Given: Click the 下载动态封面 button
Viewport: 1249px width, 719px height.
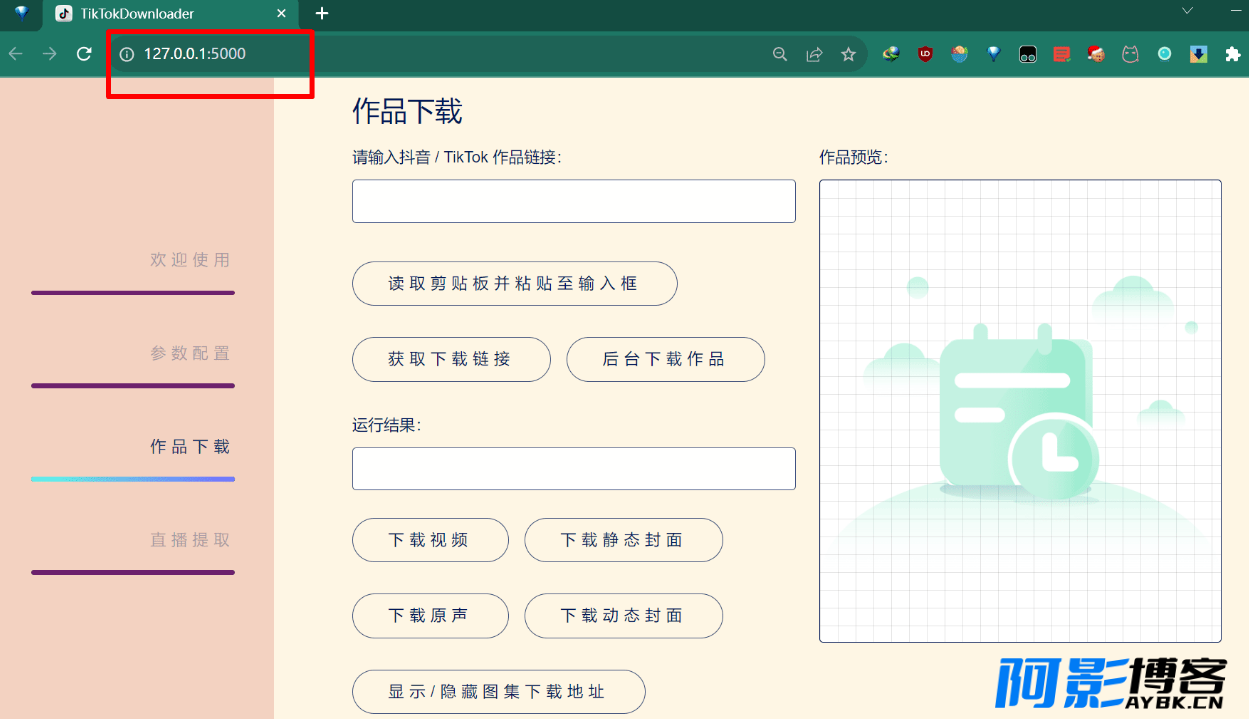Looking at the screenshot, I should 623,615.
